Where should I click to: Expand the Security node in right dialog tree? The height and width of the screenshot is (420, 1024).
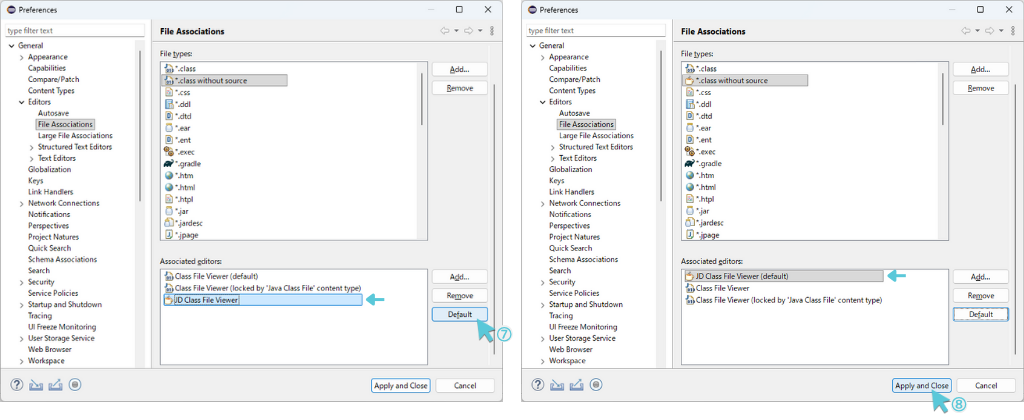click(x=543, y=282)
